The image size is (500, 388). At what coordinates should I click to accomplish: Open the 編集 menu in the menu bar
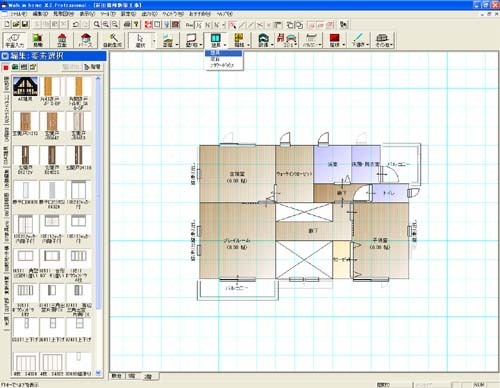pyautogui.click(x=40, y=14)
